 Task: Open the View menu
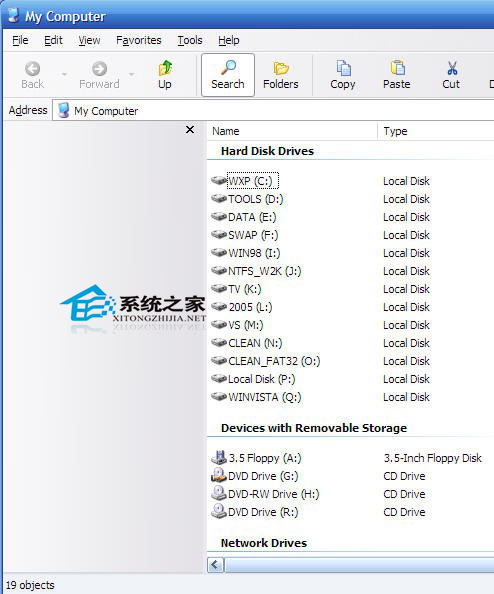89,40
